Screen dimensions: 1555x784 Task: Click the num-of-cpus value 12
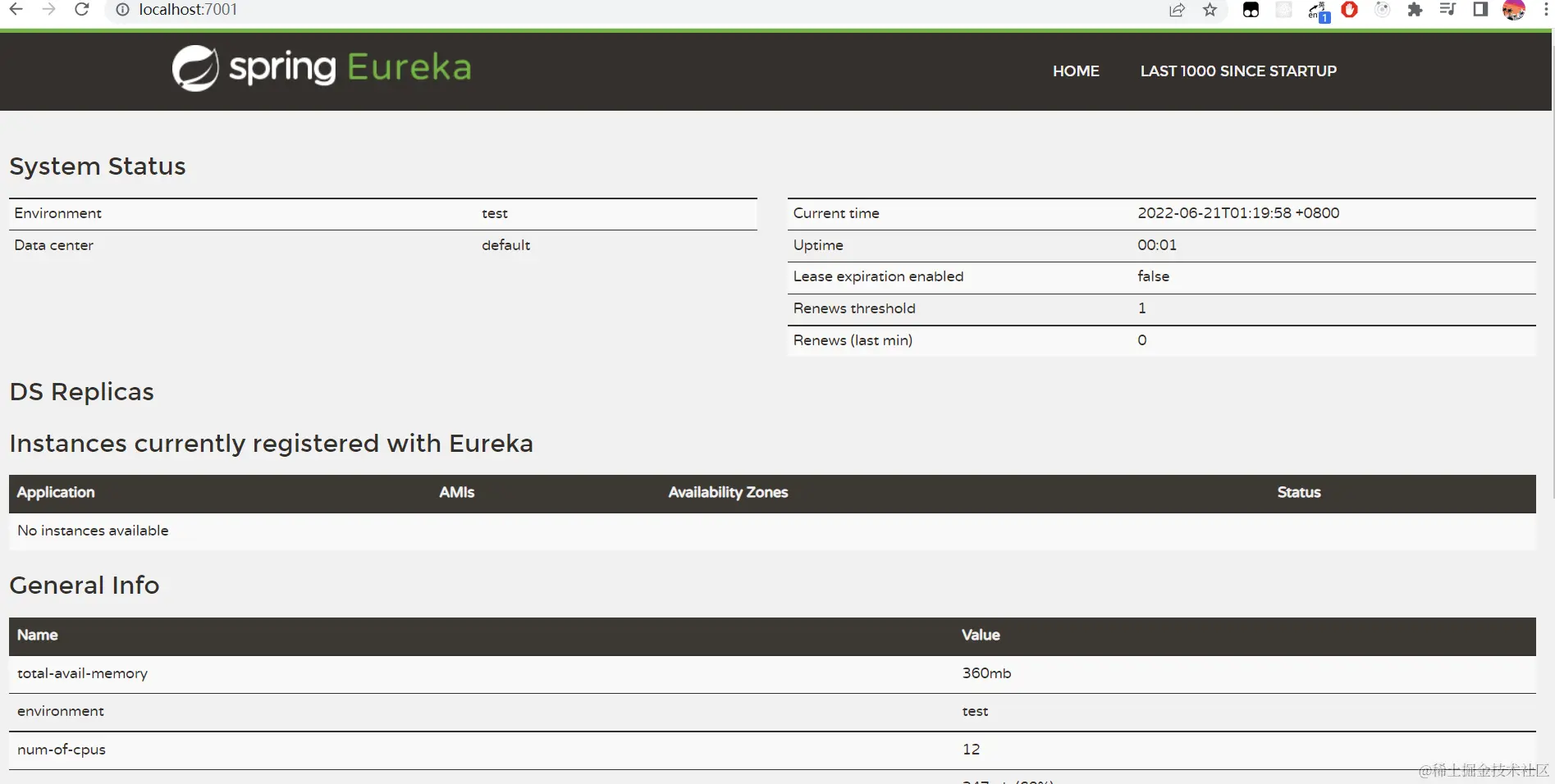click(x=971, y=750)
